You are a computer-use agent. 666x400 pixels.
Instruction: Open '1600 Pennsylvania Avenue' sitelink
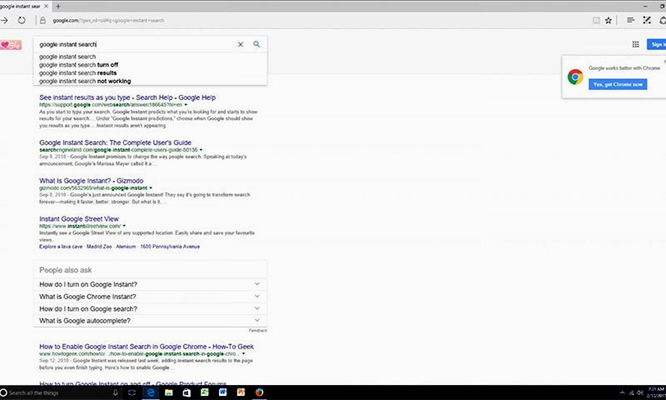[x=170, y=246]
